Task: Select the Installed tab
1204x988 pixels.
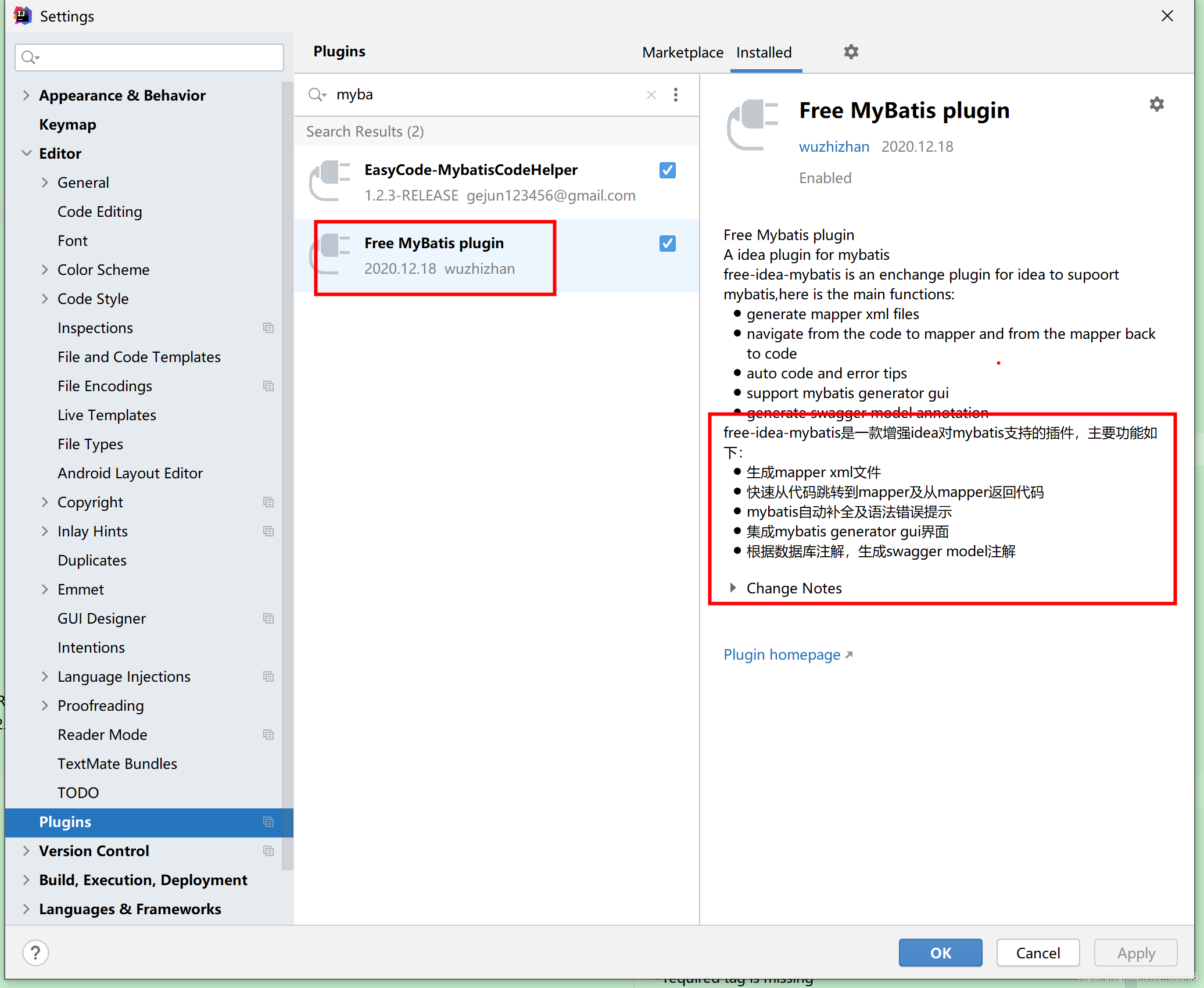Action: [764, 52]
